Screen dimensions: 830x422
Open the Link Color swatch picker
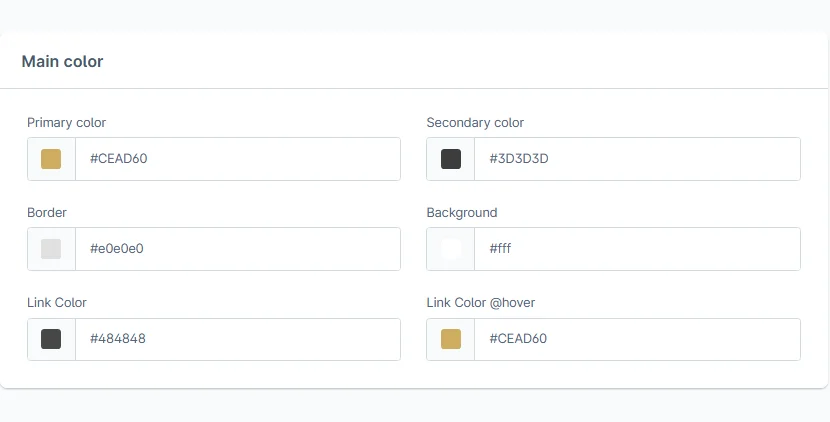click(x=51, y=339)
